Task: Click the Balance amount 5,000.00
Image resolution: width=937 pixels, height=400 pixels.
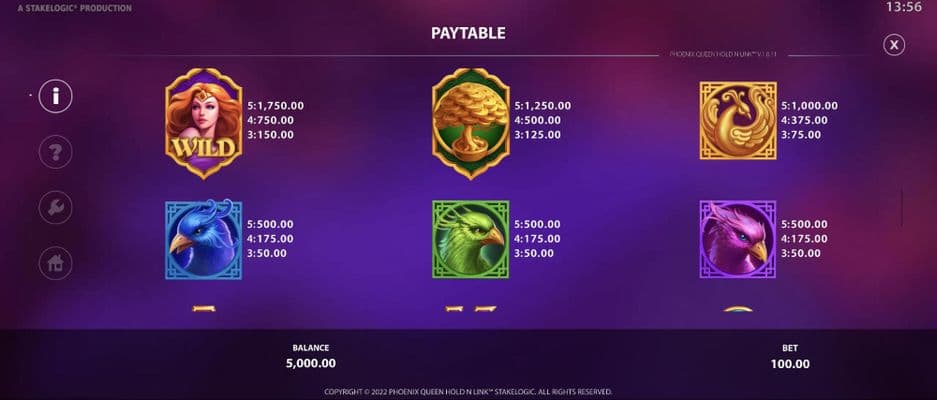Action: pos(311,364)
